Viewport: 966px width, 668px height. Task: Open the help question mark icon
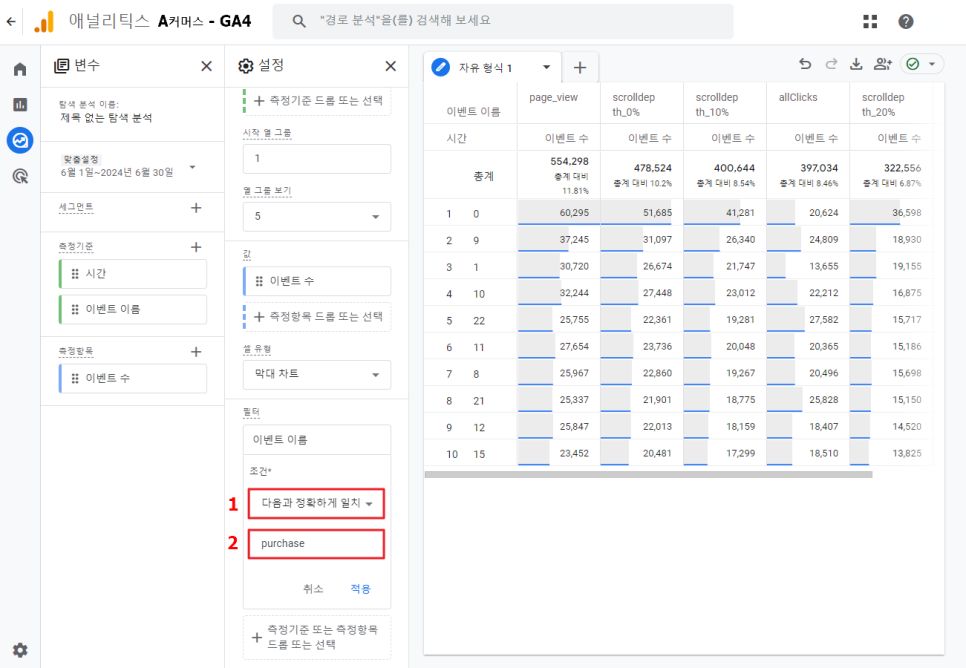(x=906, y=22)
